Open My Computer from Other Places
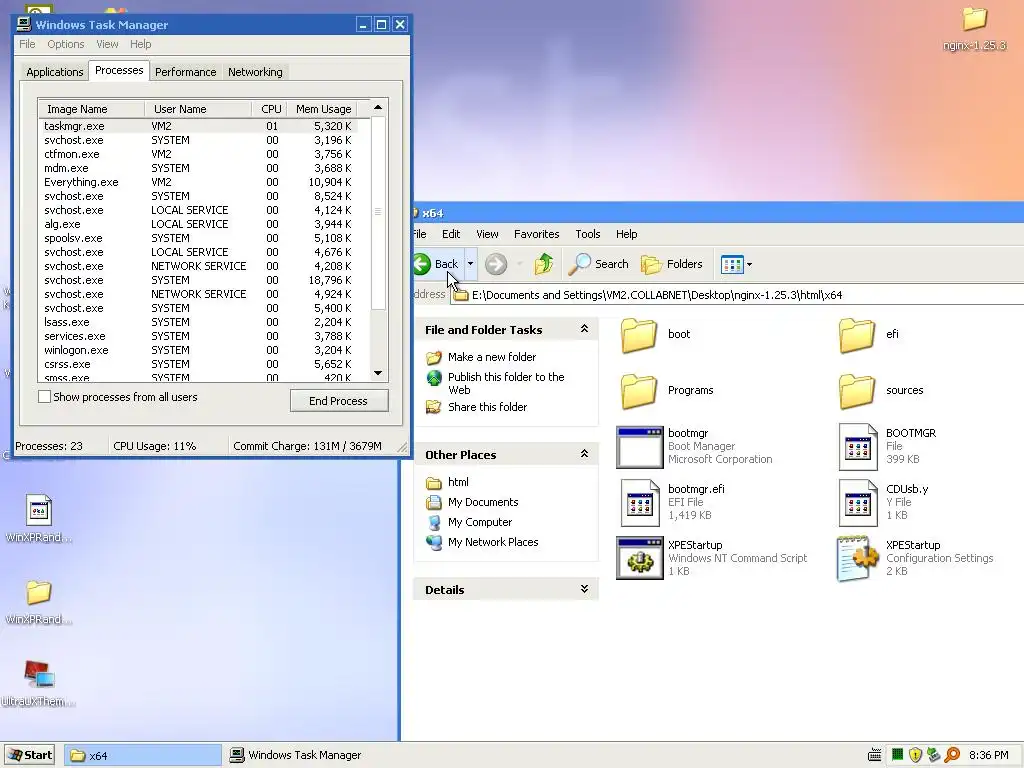Viewport: 1024px width, 768px height. tap(479, 522)
